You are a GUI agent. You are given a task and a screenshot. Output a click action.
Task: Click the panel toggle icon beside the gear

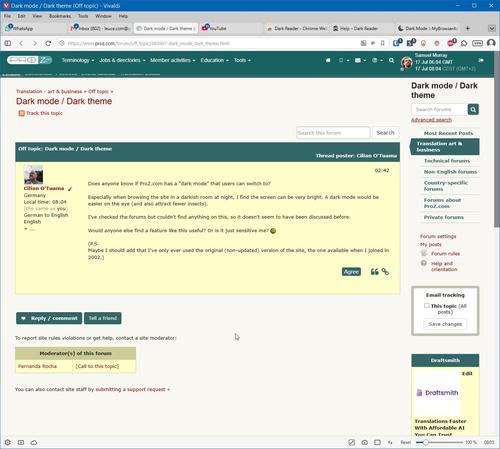coord(21,442)
